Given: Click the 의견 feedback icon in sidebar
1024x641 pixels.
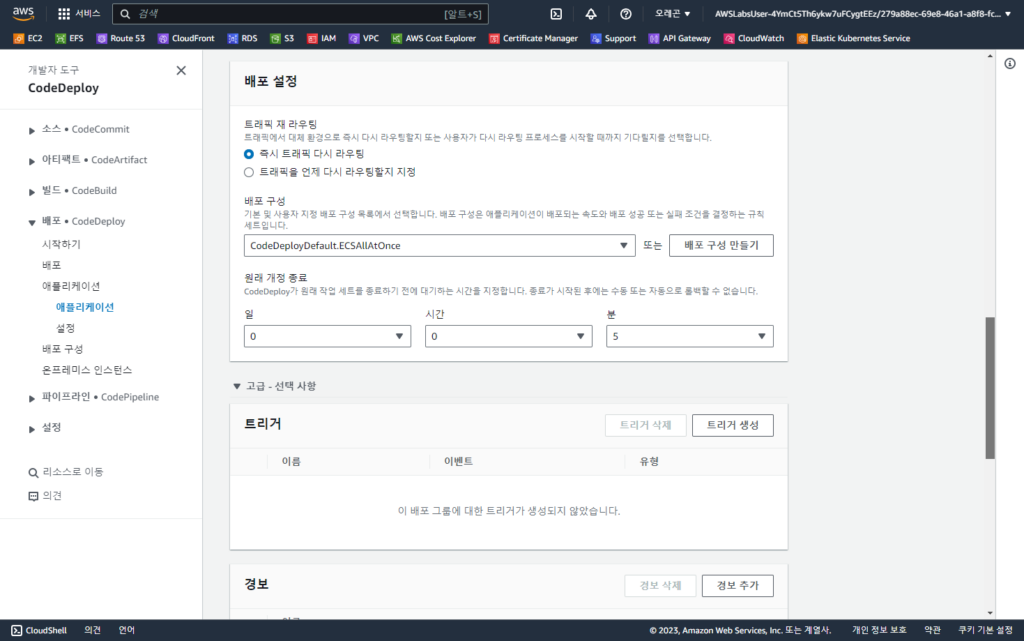Looking at the screenshot, I should [33, 496].
